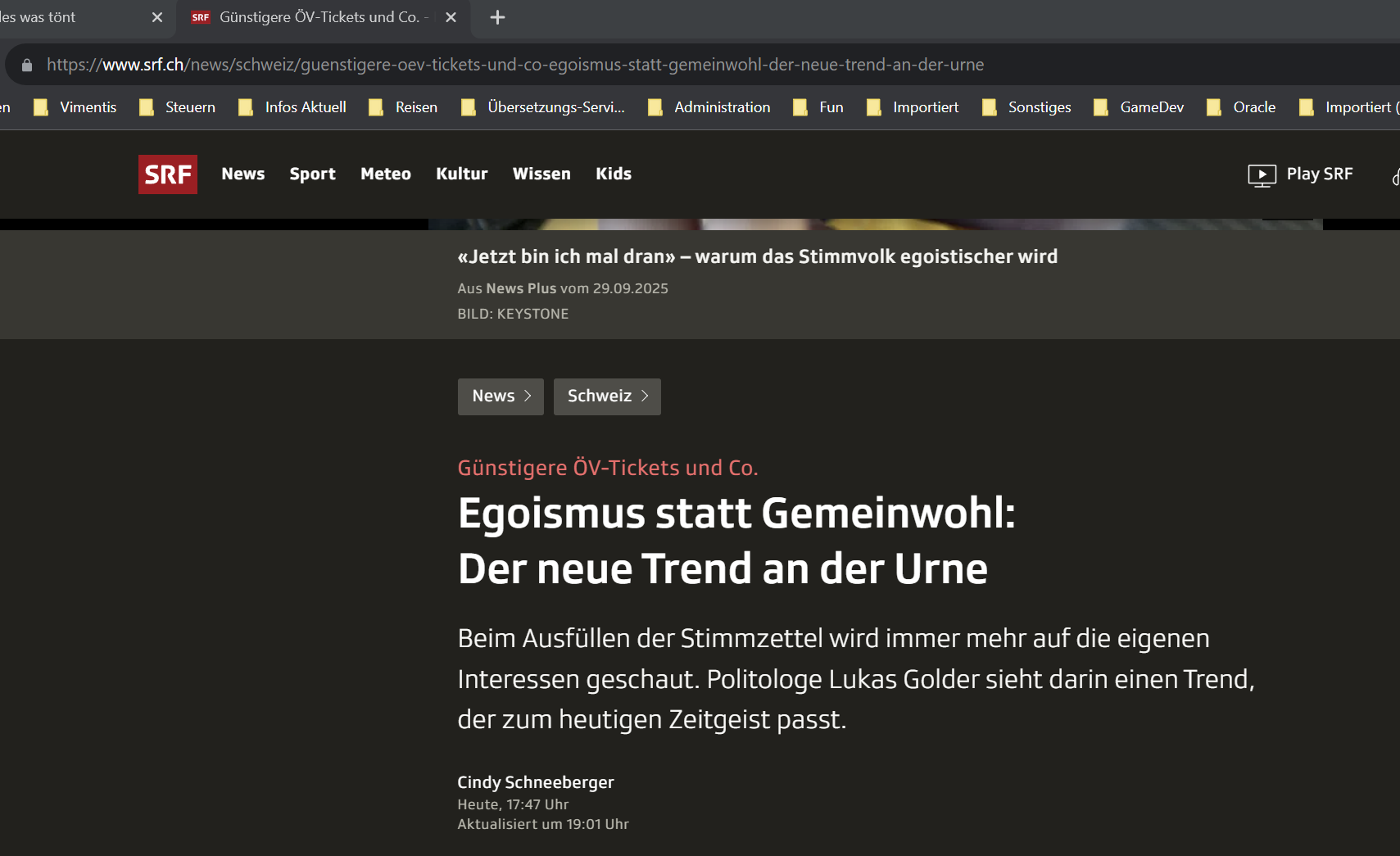Open the Oracle bookmark folder
The height and width of the screenshot is (856, 1400).
[1241, 107]
